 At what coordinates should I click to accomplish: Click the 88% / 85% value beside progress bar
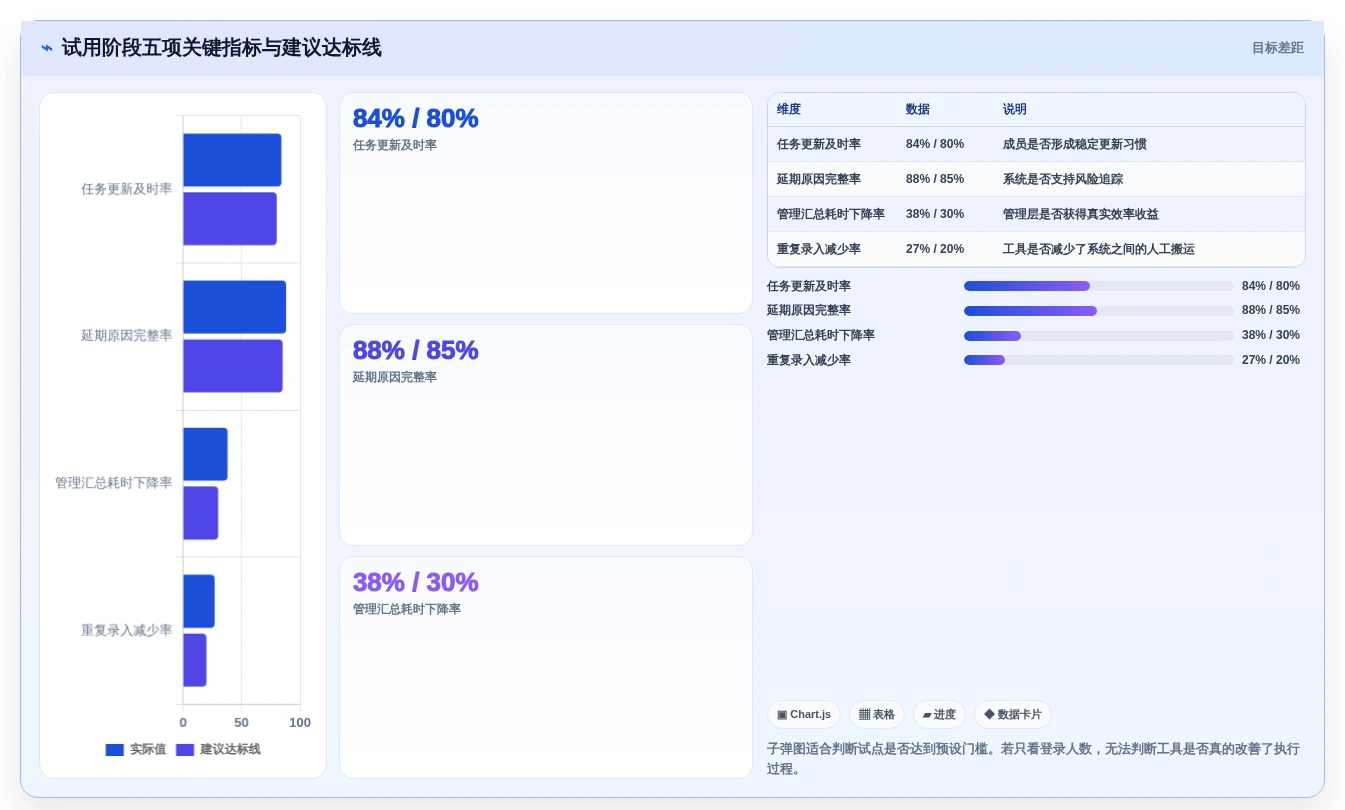[1271, 311]
